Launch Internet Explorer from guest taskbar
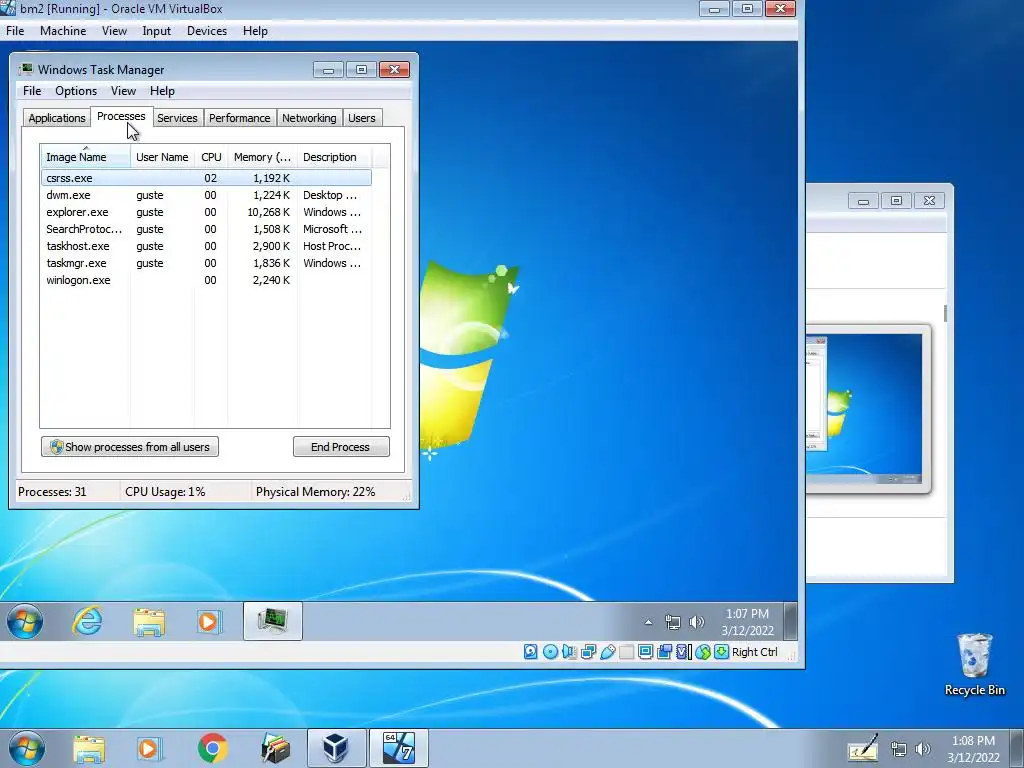Viewport: 1024px width, 768px height. coord(87,621)
